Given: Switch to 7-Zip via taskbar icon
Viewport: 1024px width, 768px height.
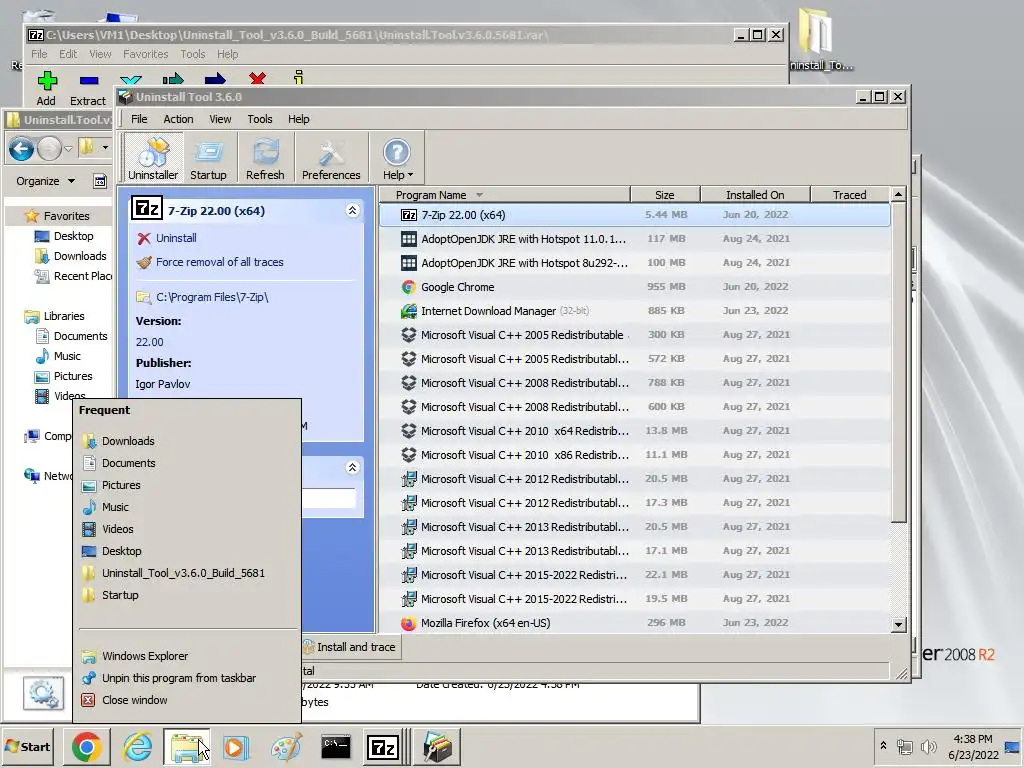Looking at the screenshot, I should coord(383,747).
